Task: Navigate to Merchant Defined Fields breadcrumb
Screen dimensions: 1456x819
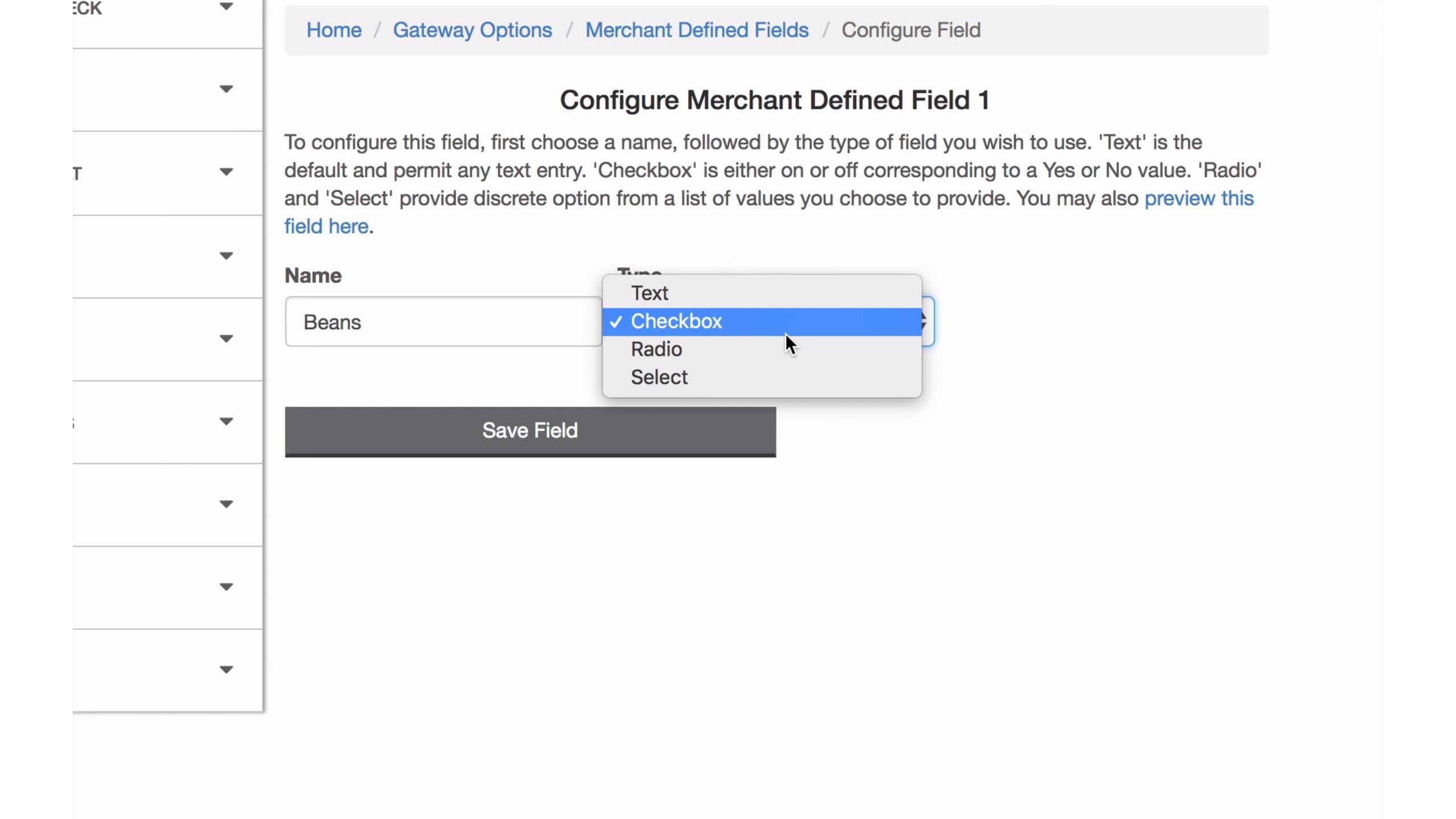Action: tap(697, 30)
